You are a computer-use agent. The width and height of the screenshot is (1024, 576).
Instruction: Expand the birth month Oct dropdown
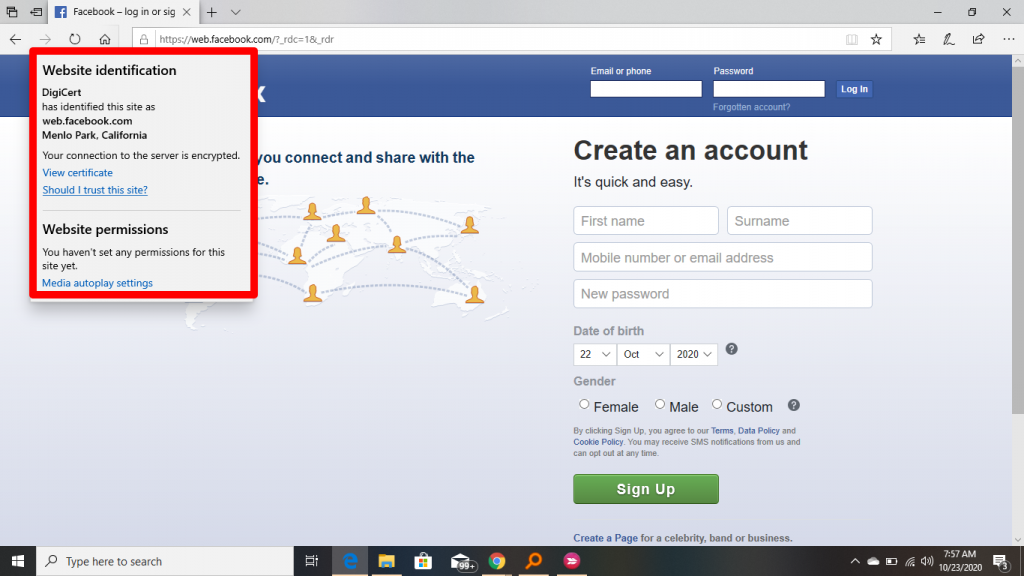[x=643, y=354]
